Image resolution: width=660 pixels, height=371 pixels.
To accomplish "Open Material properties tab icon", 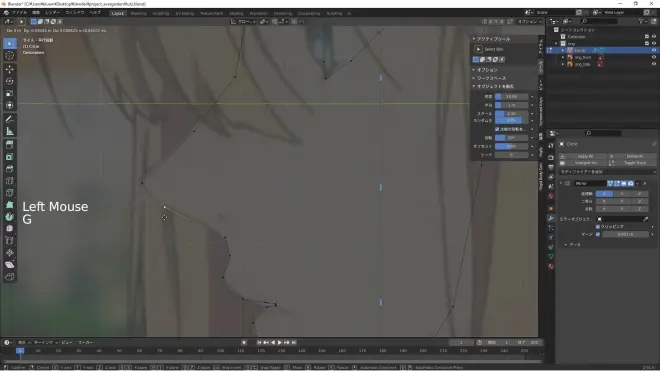I will point(551,267).
